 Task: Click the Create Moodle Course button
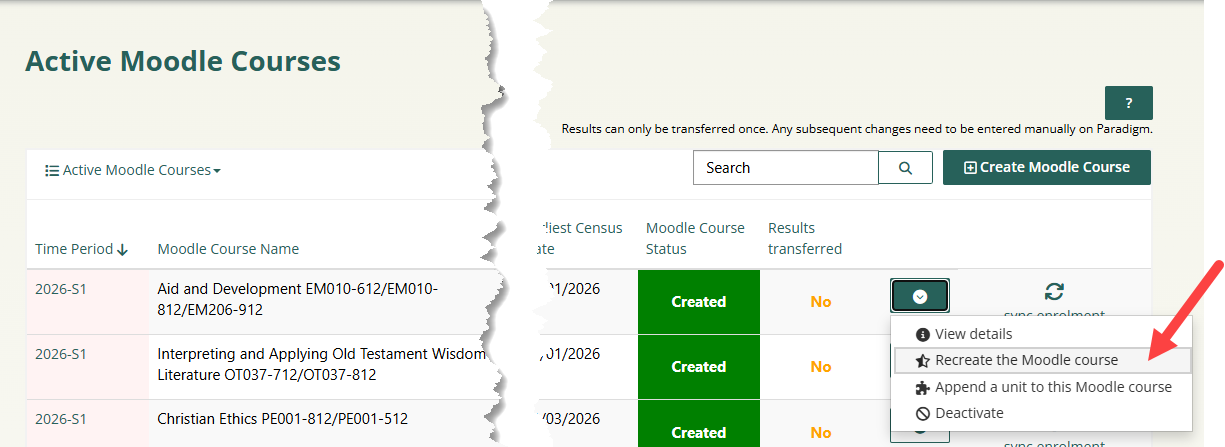1047,167
